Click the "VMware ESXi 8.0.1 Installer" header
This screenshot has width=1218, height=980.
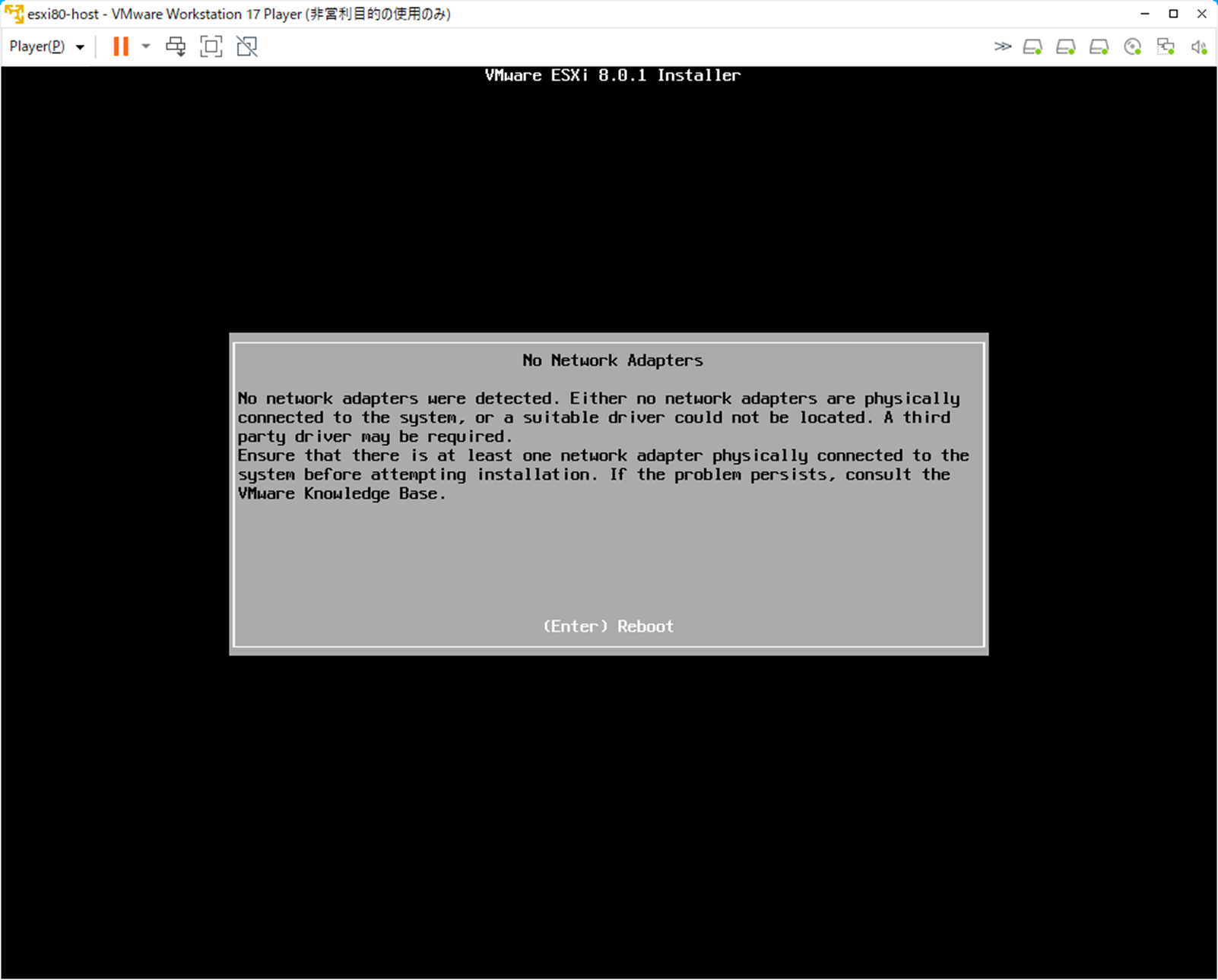613,75
